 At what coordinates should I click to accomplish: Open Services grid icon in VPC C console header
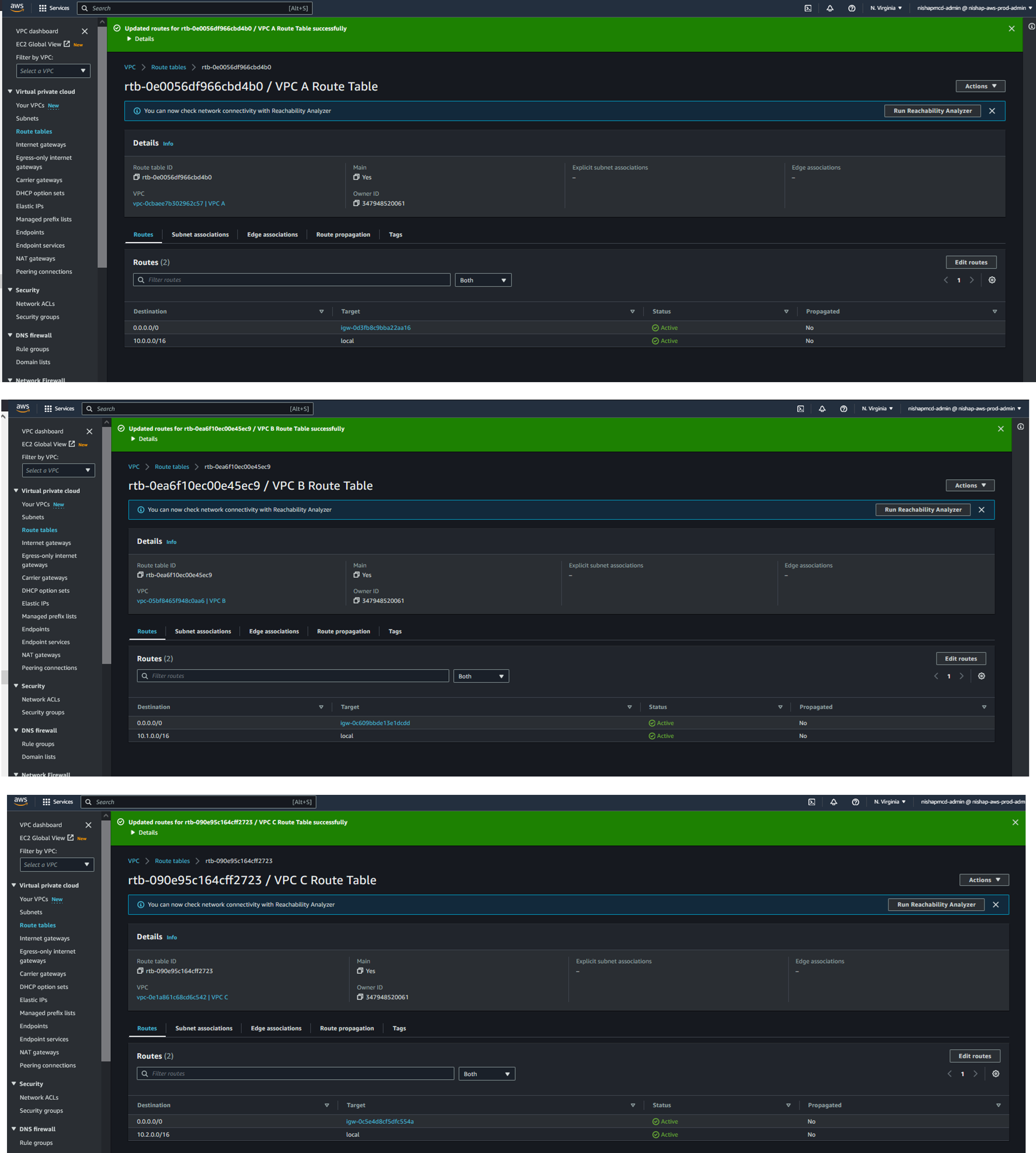tap(47, 802)
